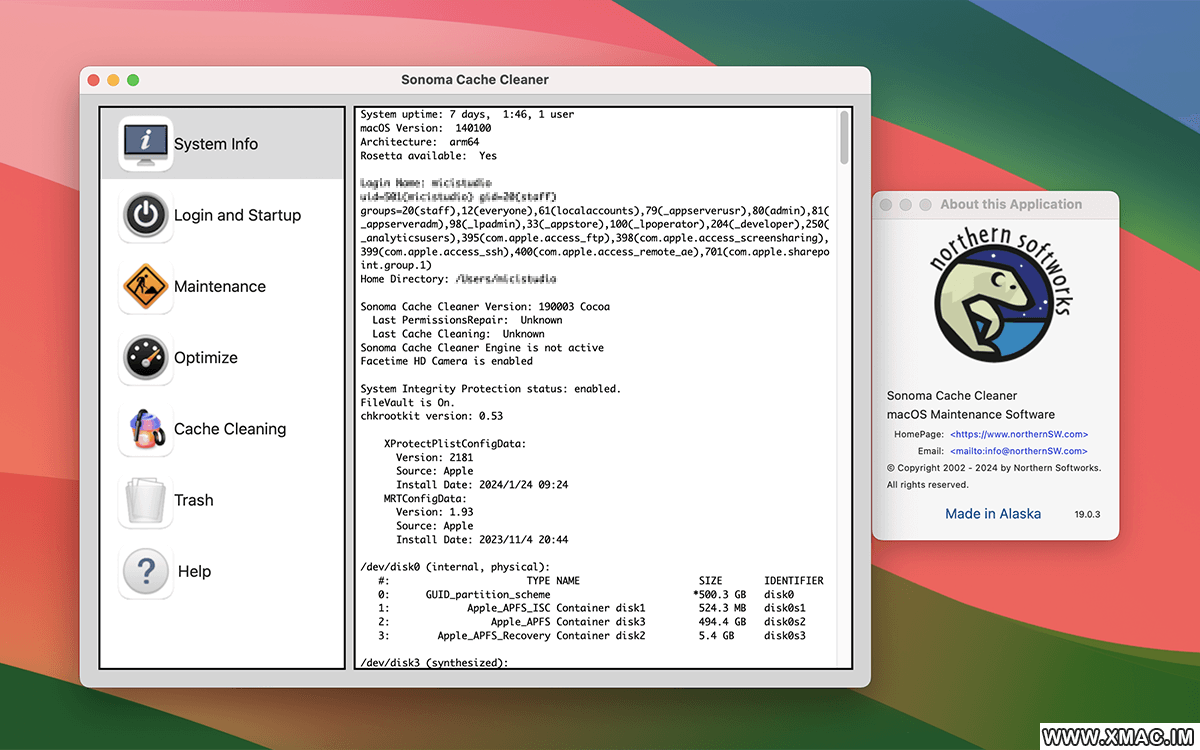The width and height of the screenshot is (1200, 750).
Task: Click 'Sonoma Cache Cleaner Engine is not active' line
Action: pyautogui.click(x=482, y=348)
